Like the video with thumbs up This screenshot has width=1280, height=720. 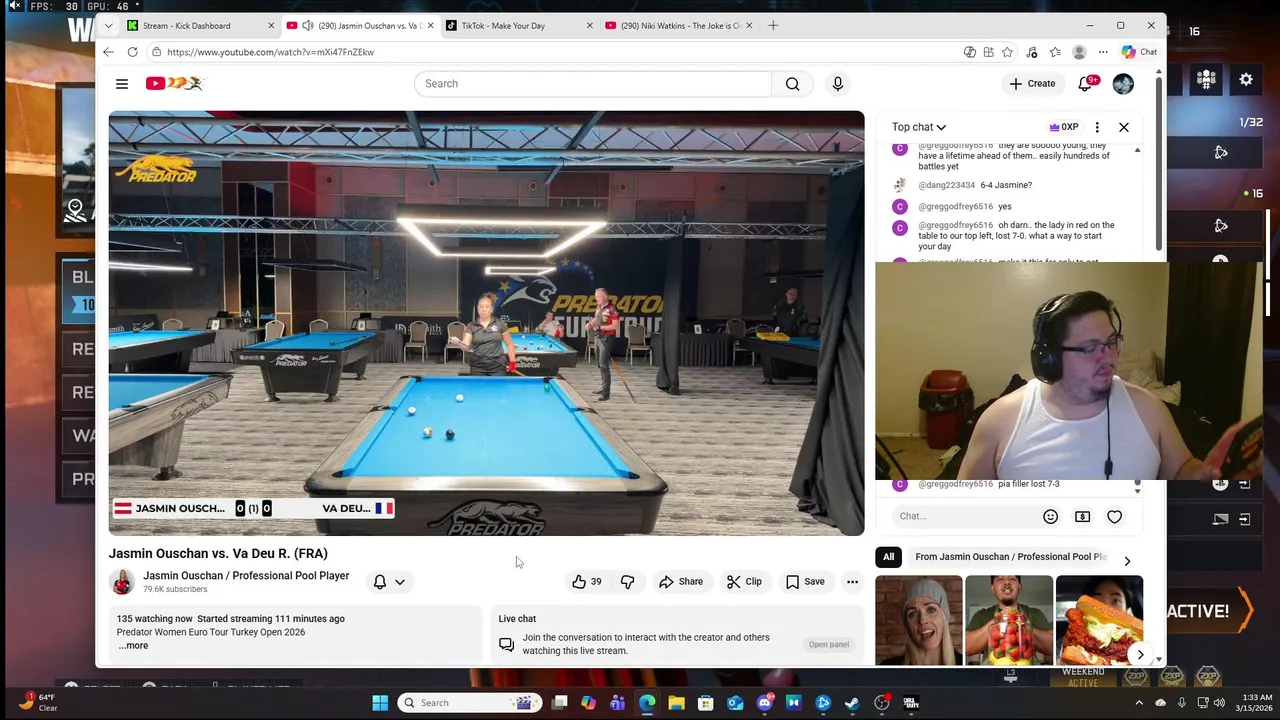[587, 581]
